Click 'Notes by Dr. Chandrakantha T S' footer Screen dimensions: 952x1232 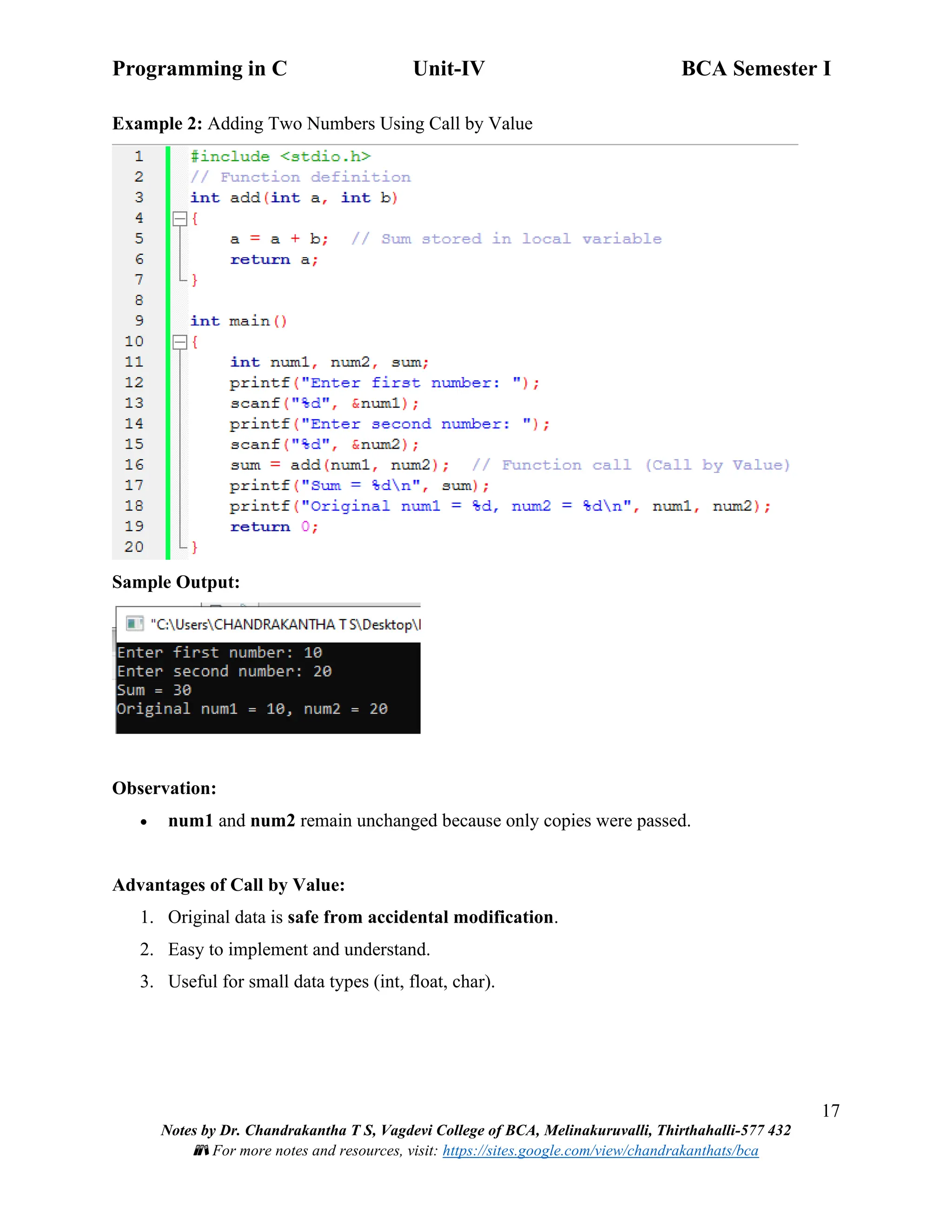pos(476,1130)
